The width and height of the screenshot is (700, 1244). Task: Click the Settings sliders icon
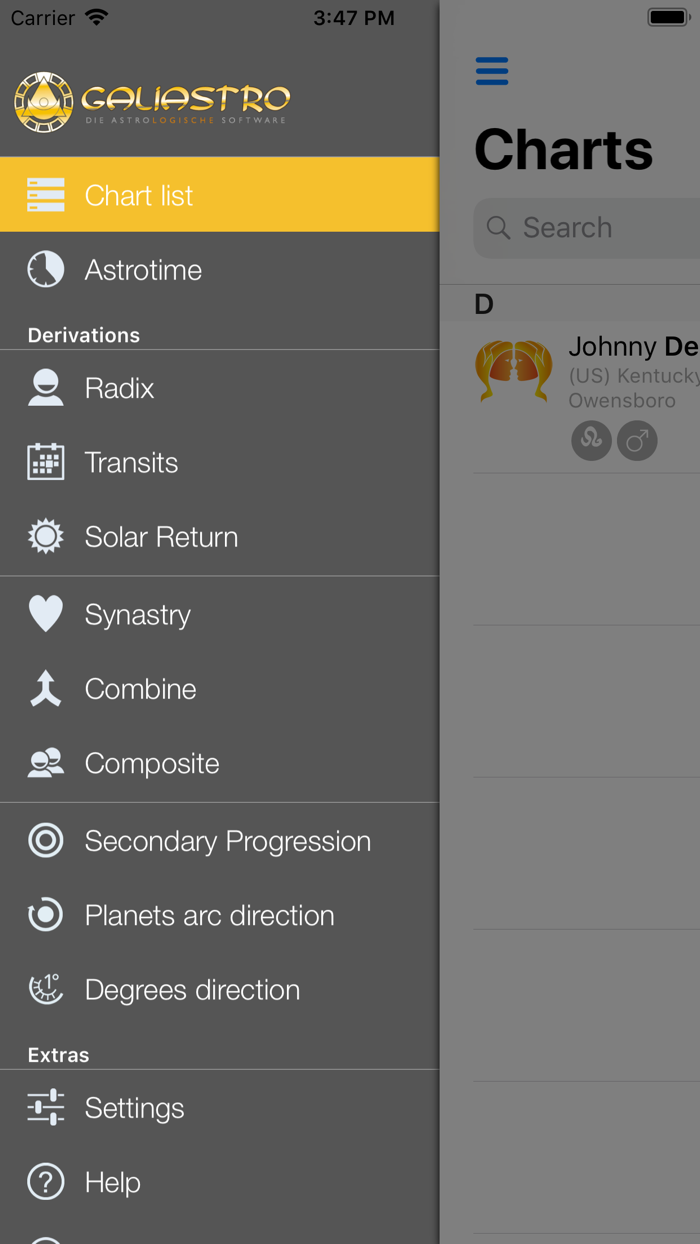click(x=46, y=1108)
